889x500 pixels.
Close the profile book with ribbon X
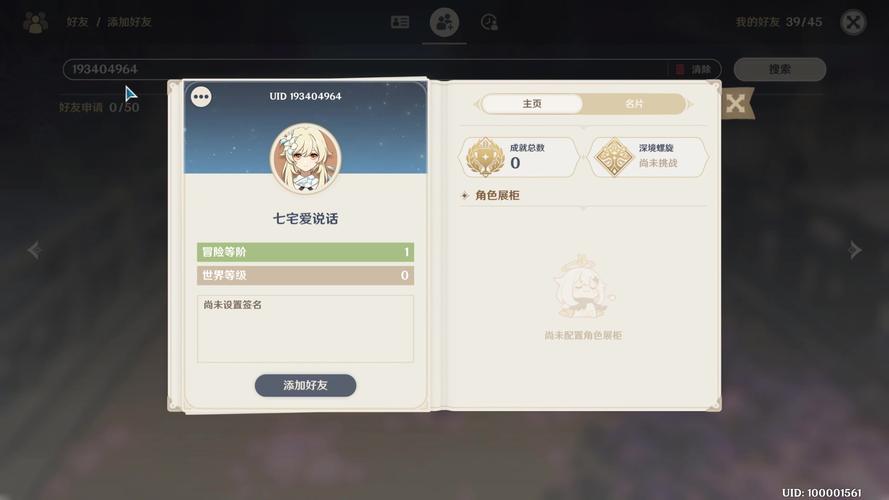pos(735,104)
